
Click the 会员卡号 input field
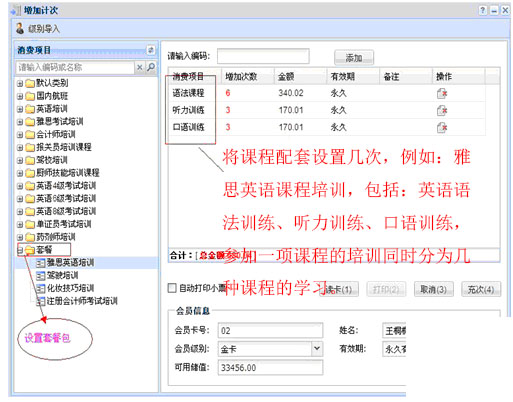tap(270, 331)
